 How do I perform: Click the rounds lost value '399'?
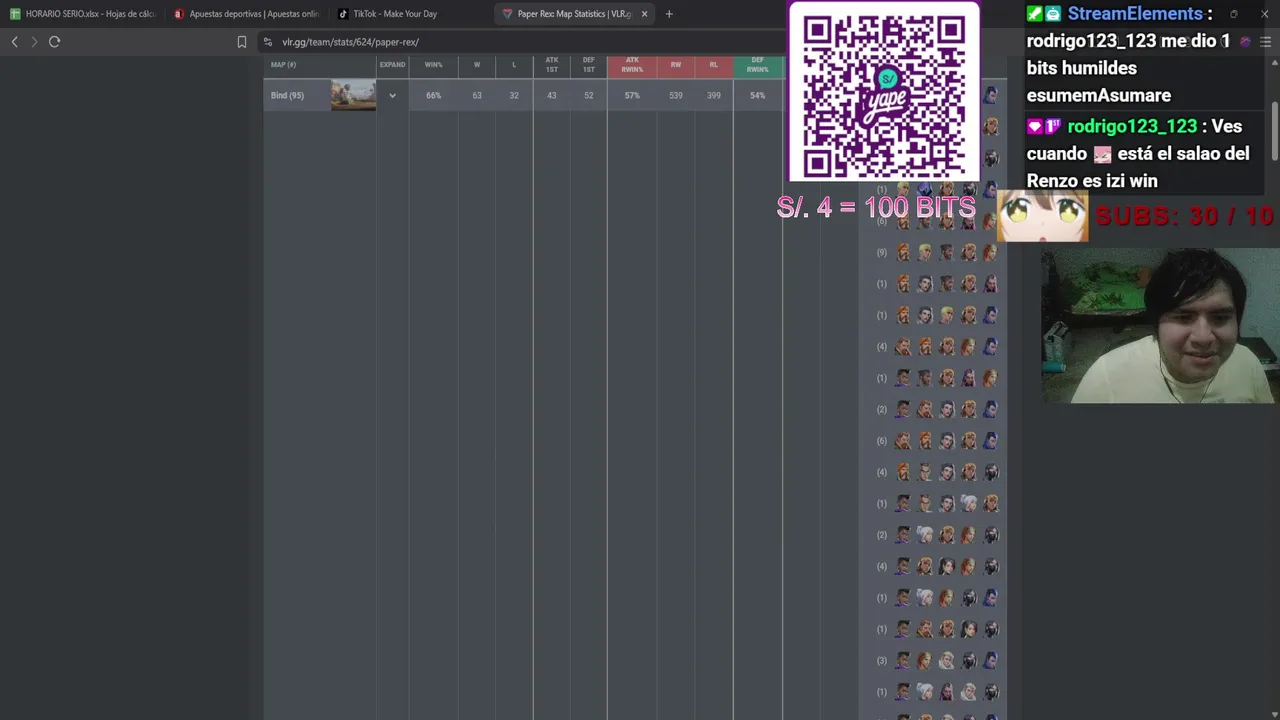(x=714, y=96)
